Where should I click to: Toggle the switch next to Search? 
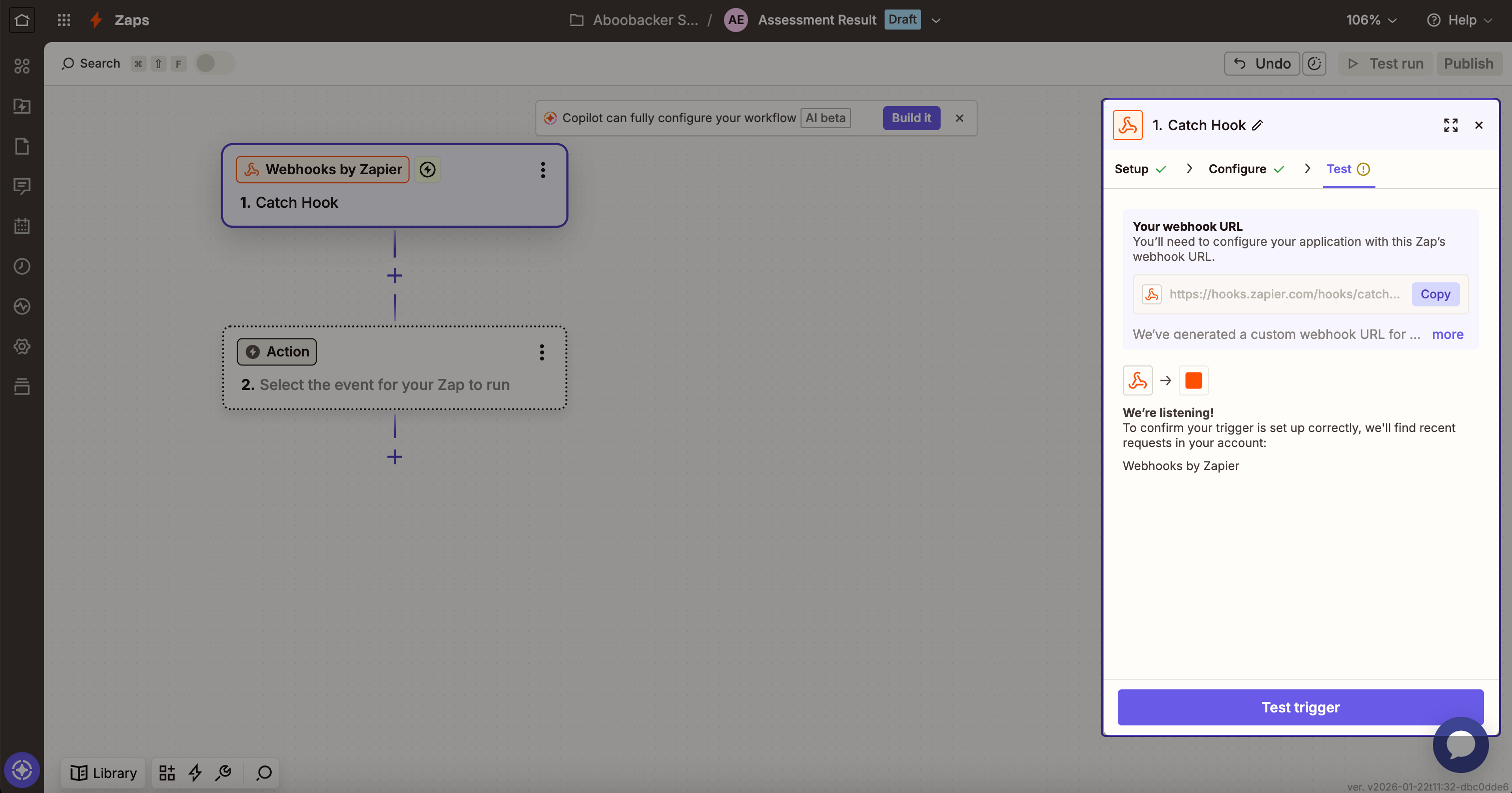click(x=214, y=64)
